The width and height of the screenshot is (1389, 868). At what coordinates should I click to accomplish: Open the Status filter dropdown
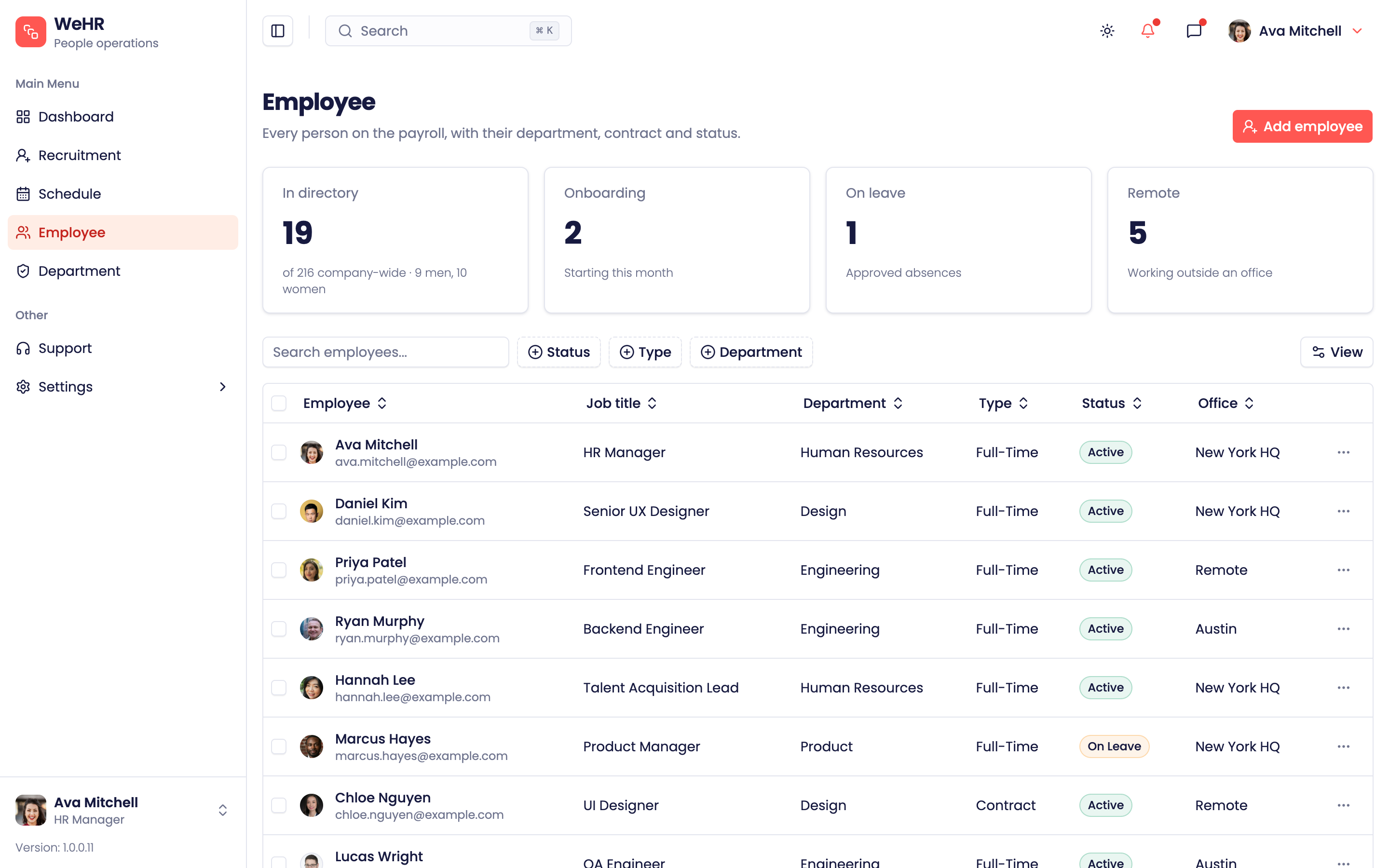point(558,352)
